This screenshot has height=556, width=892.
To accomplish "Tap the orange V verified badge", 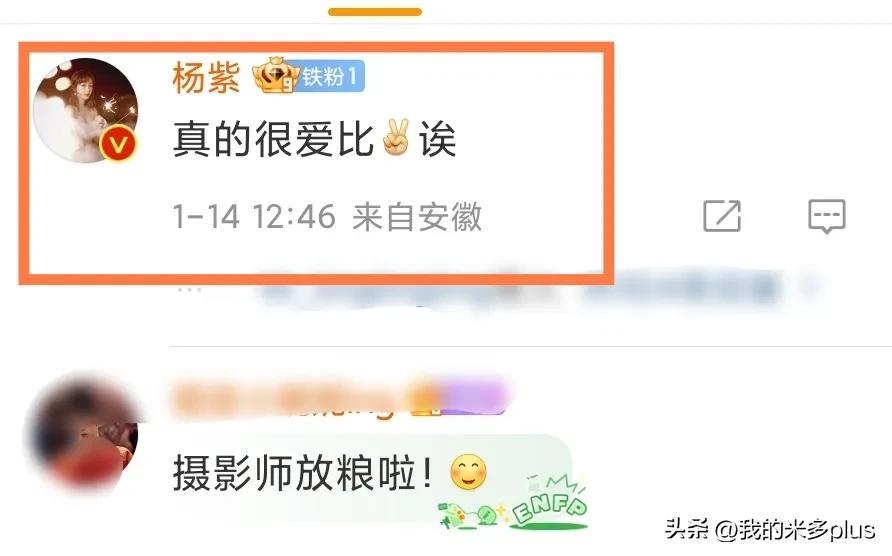I will click(118, 144).
